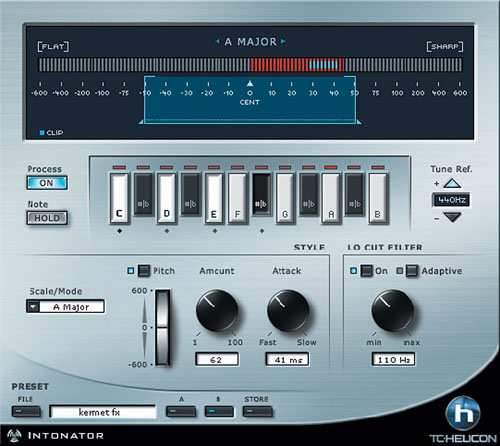Viewport: 500px width, 446px height.
Task: Click the 440Hz tune reference display
Action: [451, 200]
